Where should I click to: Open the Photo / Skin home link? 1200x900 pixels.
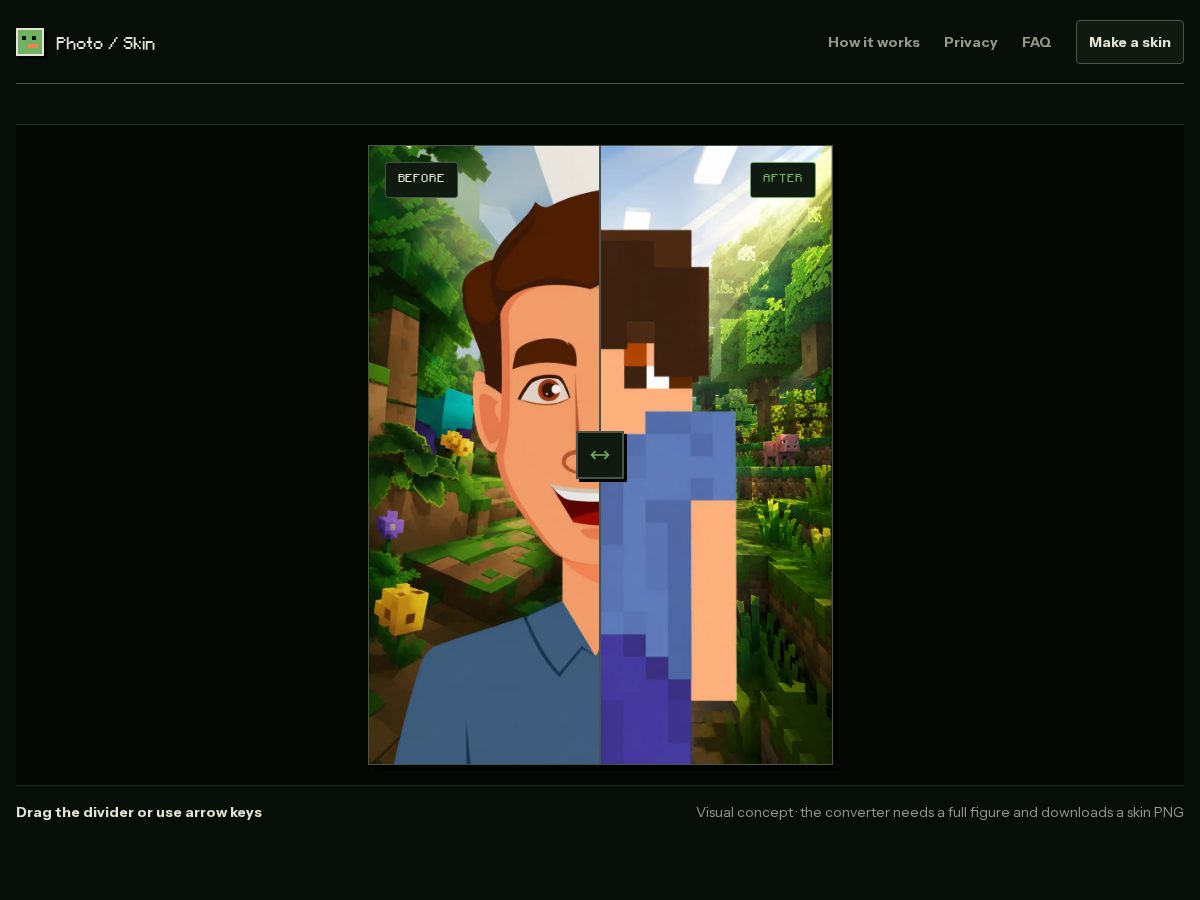85,42
